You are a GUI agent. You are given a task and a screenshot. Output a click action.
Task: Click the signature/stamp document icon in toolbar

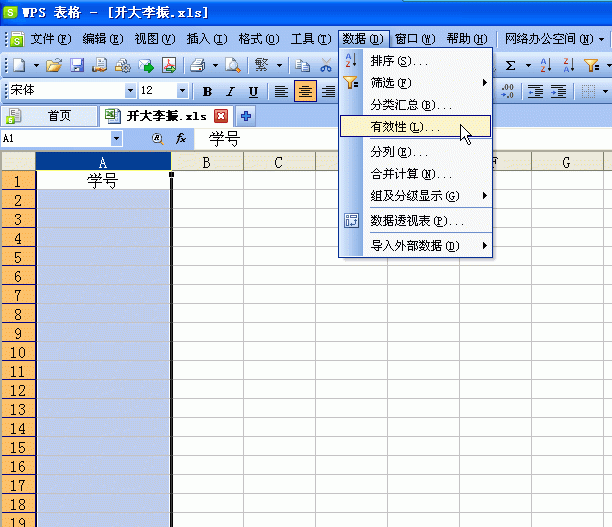[100, 66]
